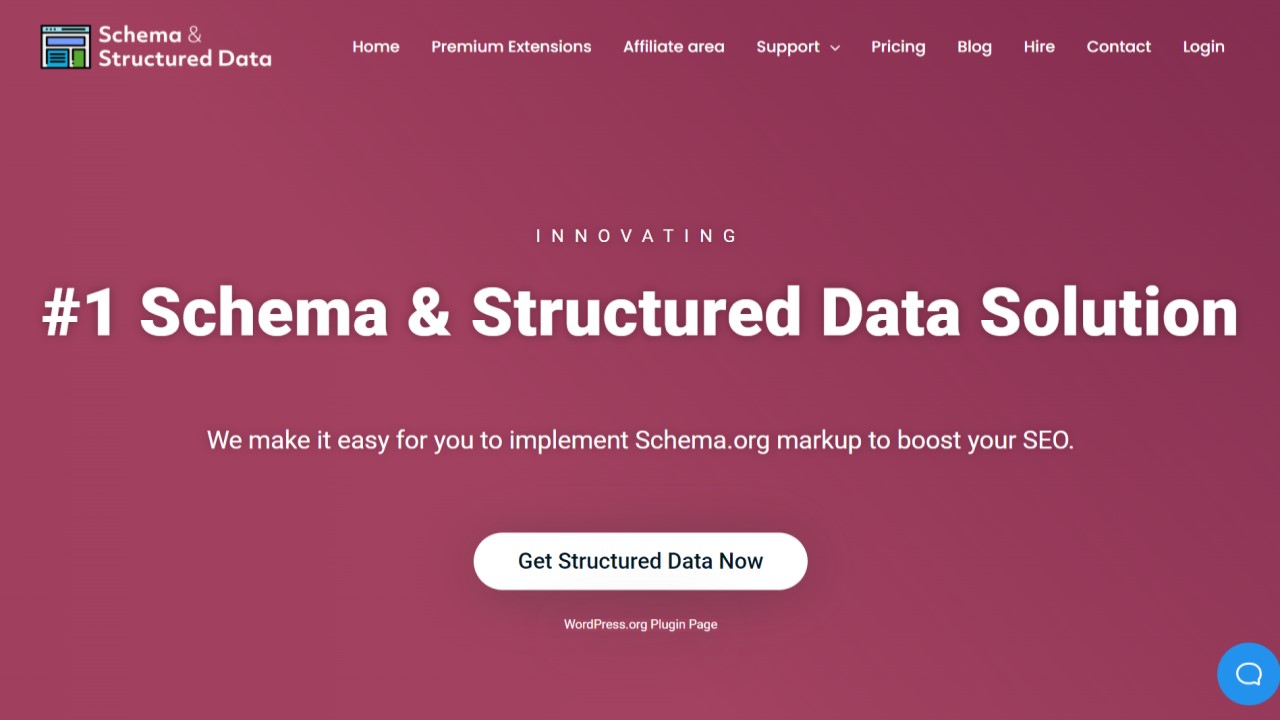Select the Hire menu option
1280x720 pixels.
coord(1039,46)
